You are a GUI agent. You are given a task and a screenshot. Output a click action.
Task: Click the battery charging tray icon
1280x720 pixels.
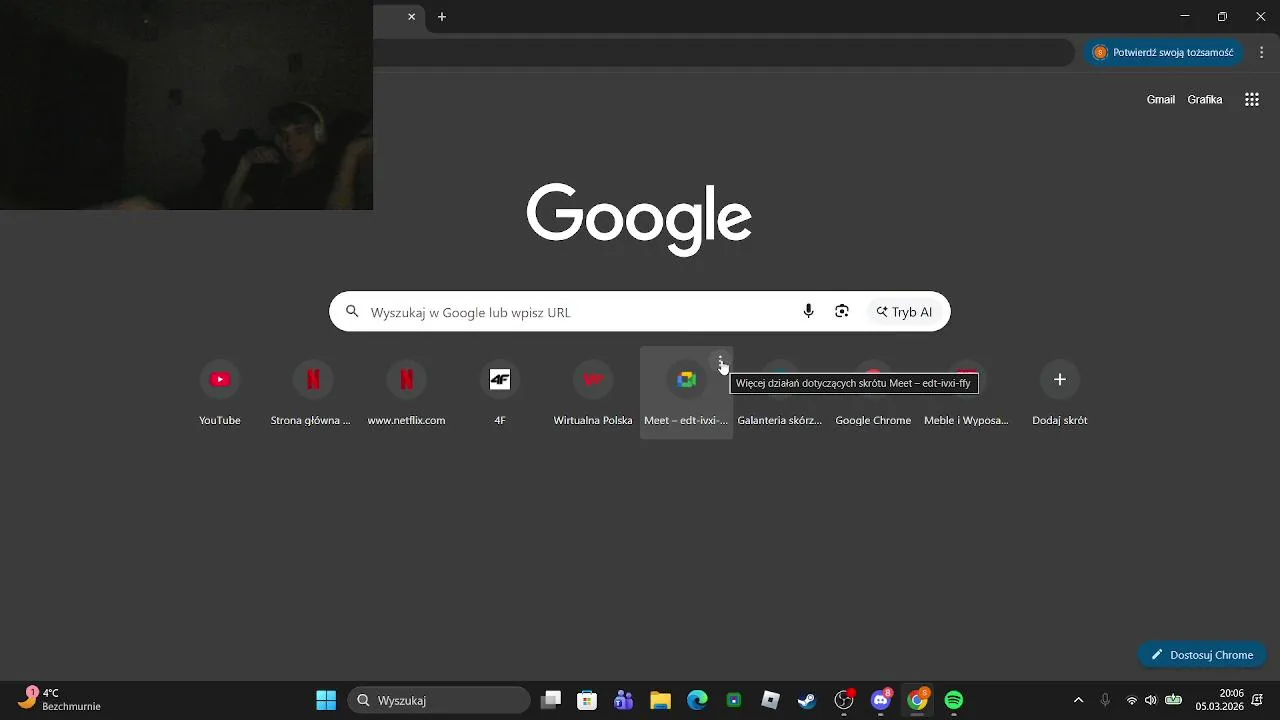pyautogui.click(x=1174, y=700)
